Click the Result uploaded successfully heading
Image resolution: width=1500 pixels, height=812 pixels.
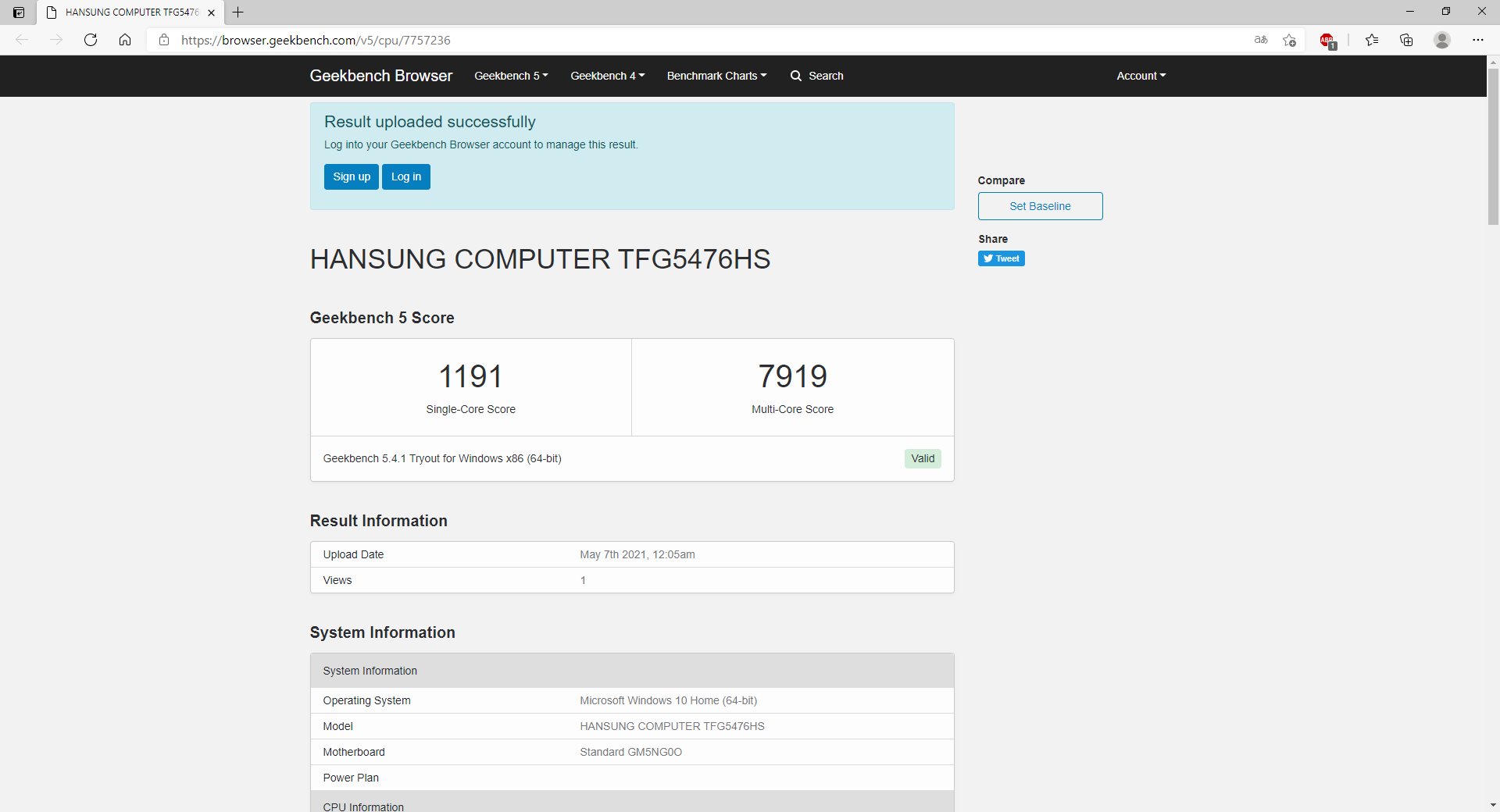click(x=430, y=122)
